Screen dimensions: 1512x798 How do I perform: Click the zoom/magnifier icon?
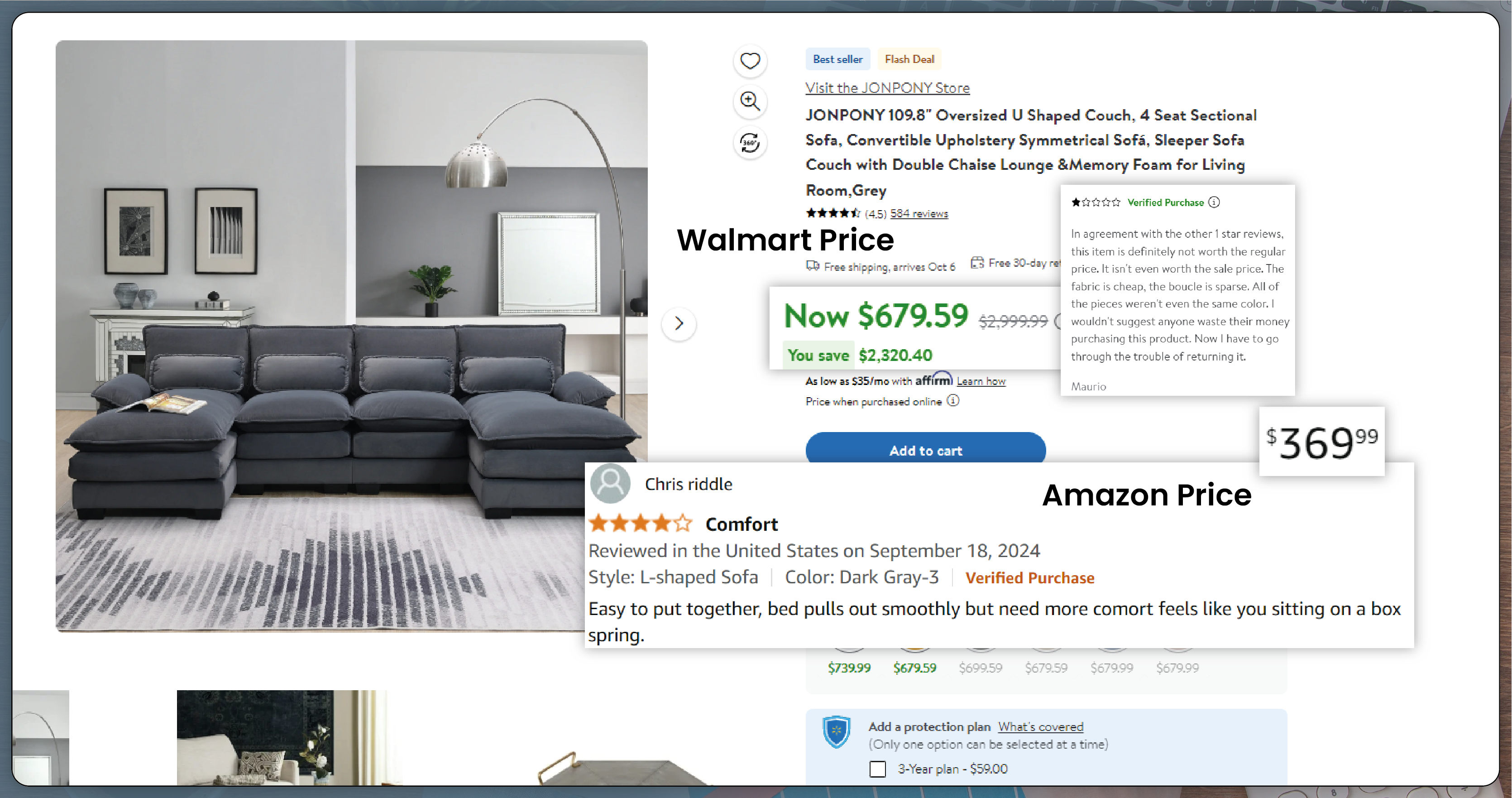[x=750, y=102]
